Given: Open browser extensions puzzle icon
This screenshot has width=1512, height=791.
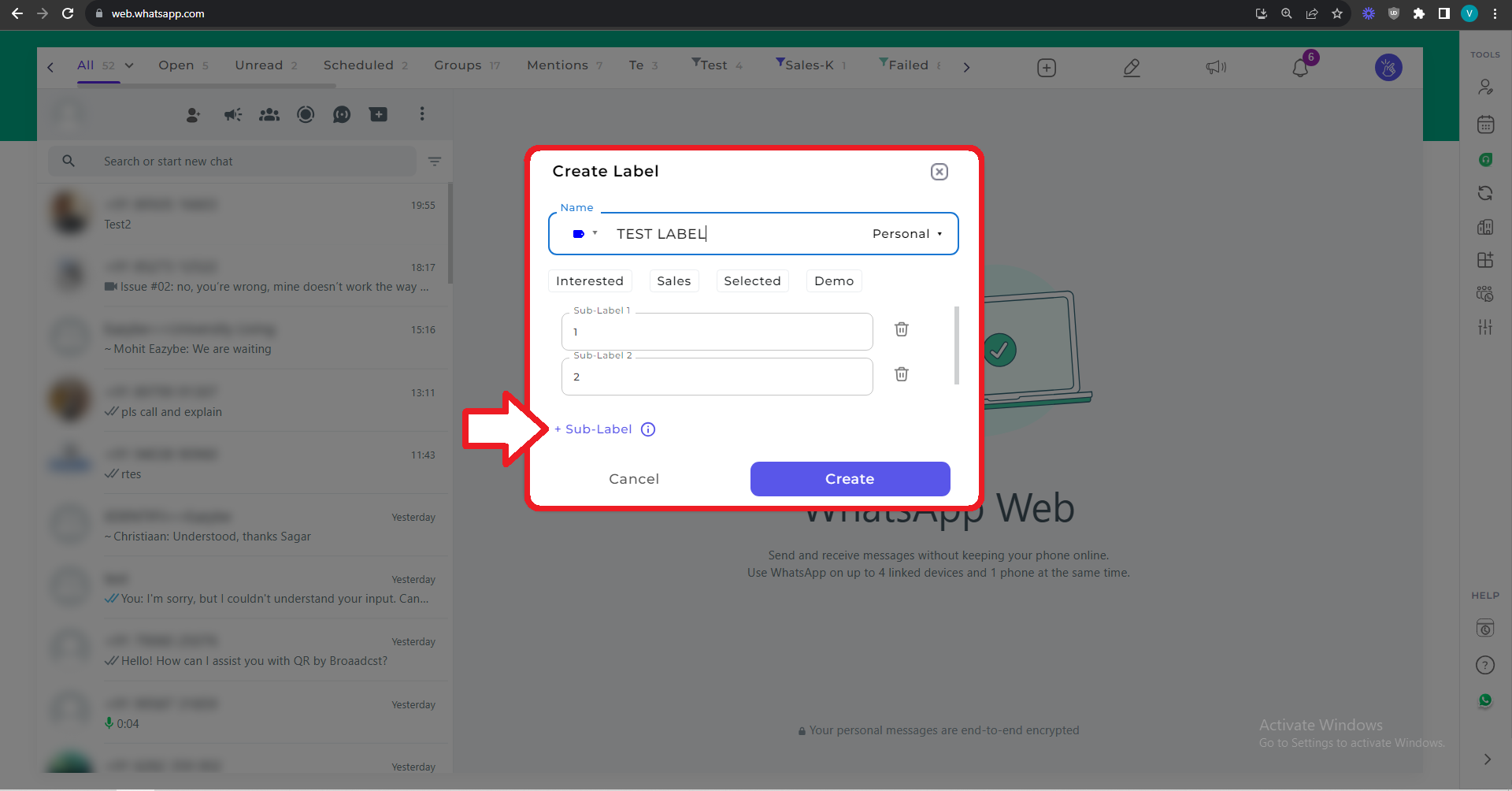Looking at the screenshot, I should click(x=1419, y=13).
